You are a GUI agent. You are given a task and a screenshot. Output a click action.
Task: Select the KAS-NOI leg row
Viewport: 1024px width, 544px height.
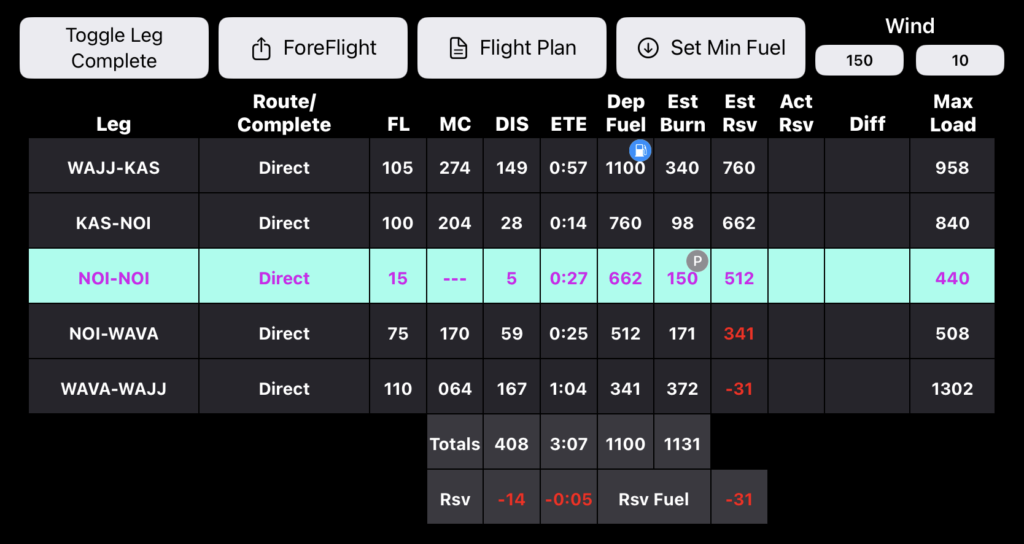click(x=114, y=223)
